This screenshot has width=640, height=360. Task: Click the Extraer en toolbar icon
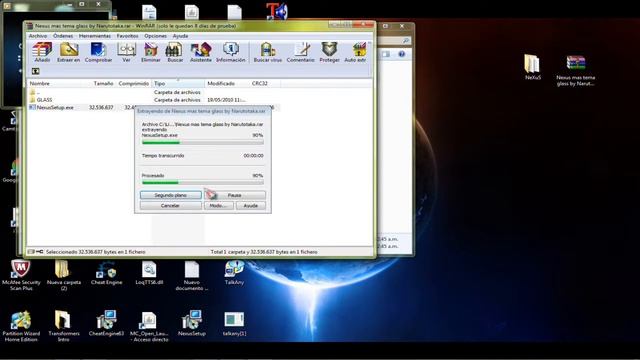(x=69, y=52)
